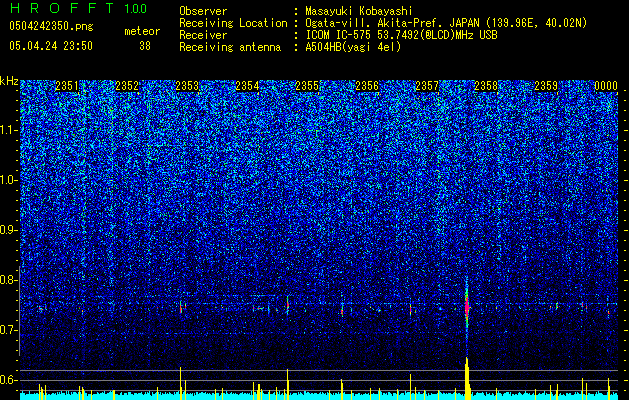Click the 2358 time marker

click(486, 86)
